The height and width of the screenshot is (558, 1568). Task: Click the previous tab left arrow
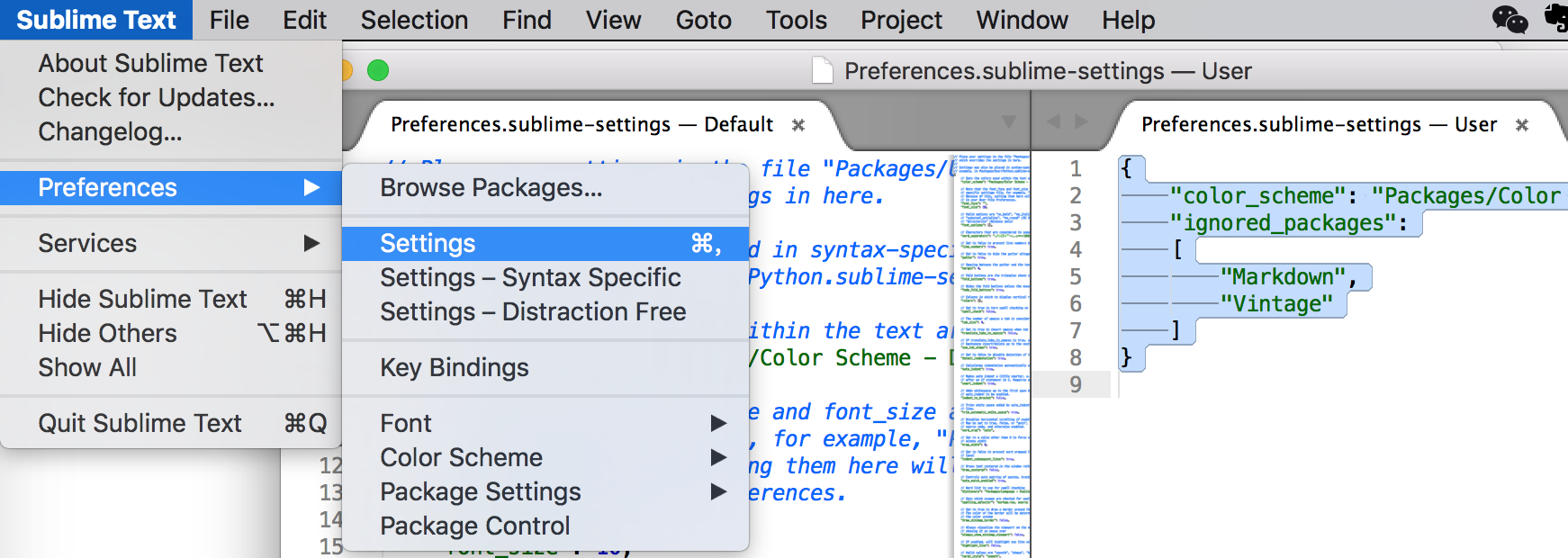[1054, 121]
